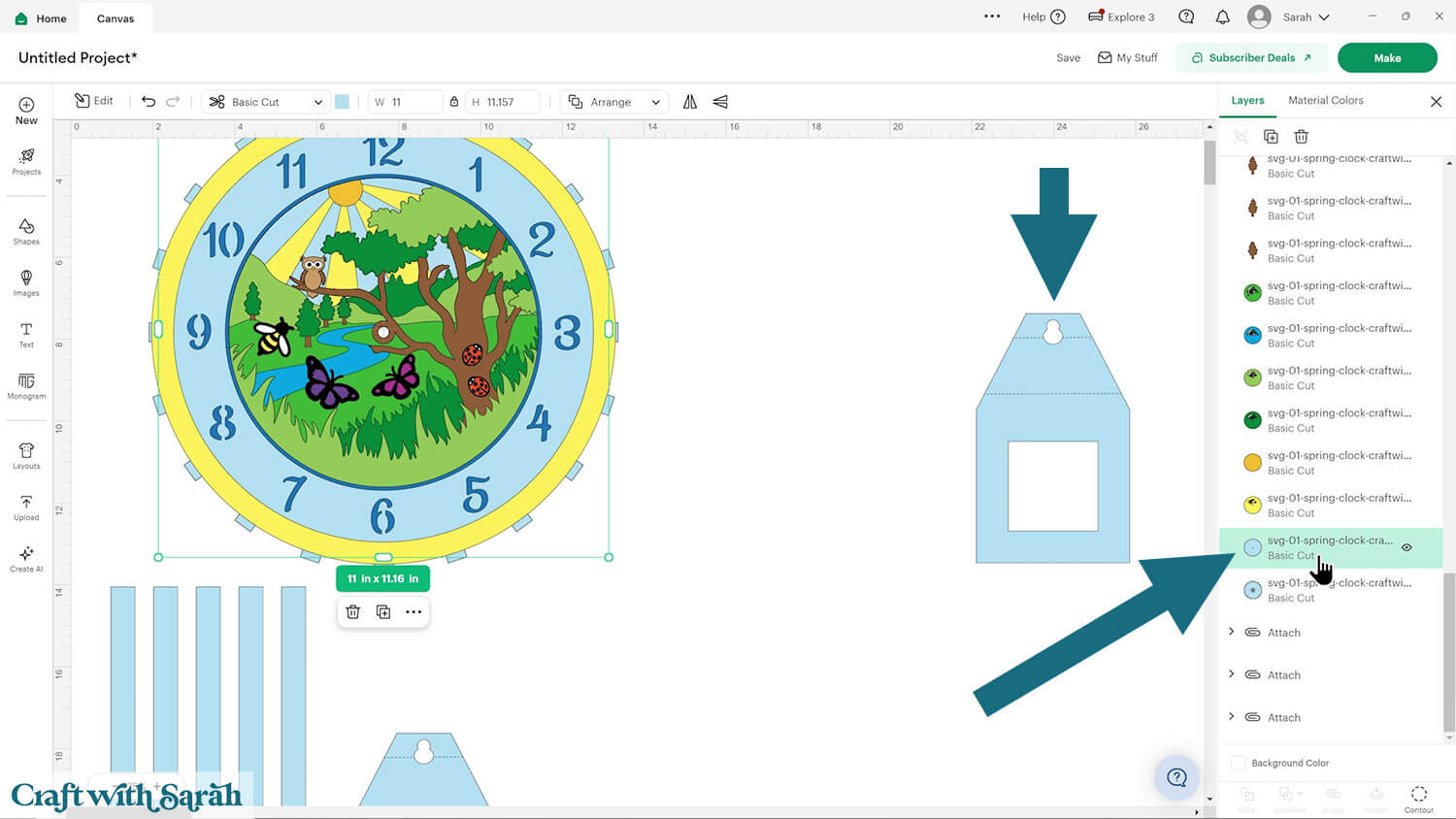The image size is (1456, 819).
Task: Click the Flip icon in the toolbar
Action: click(690, 101)
